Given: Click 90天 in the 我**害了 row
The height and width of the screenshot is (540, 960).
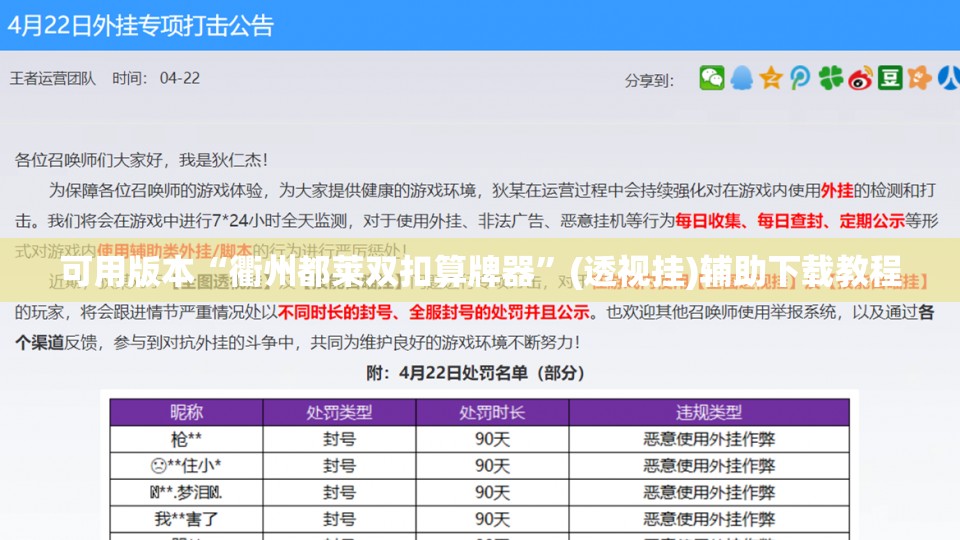Looking at the screenshot, I should [x=492, y=519].
